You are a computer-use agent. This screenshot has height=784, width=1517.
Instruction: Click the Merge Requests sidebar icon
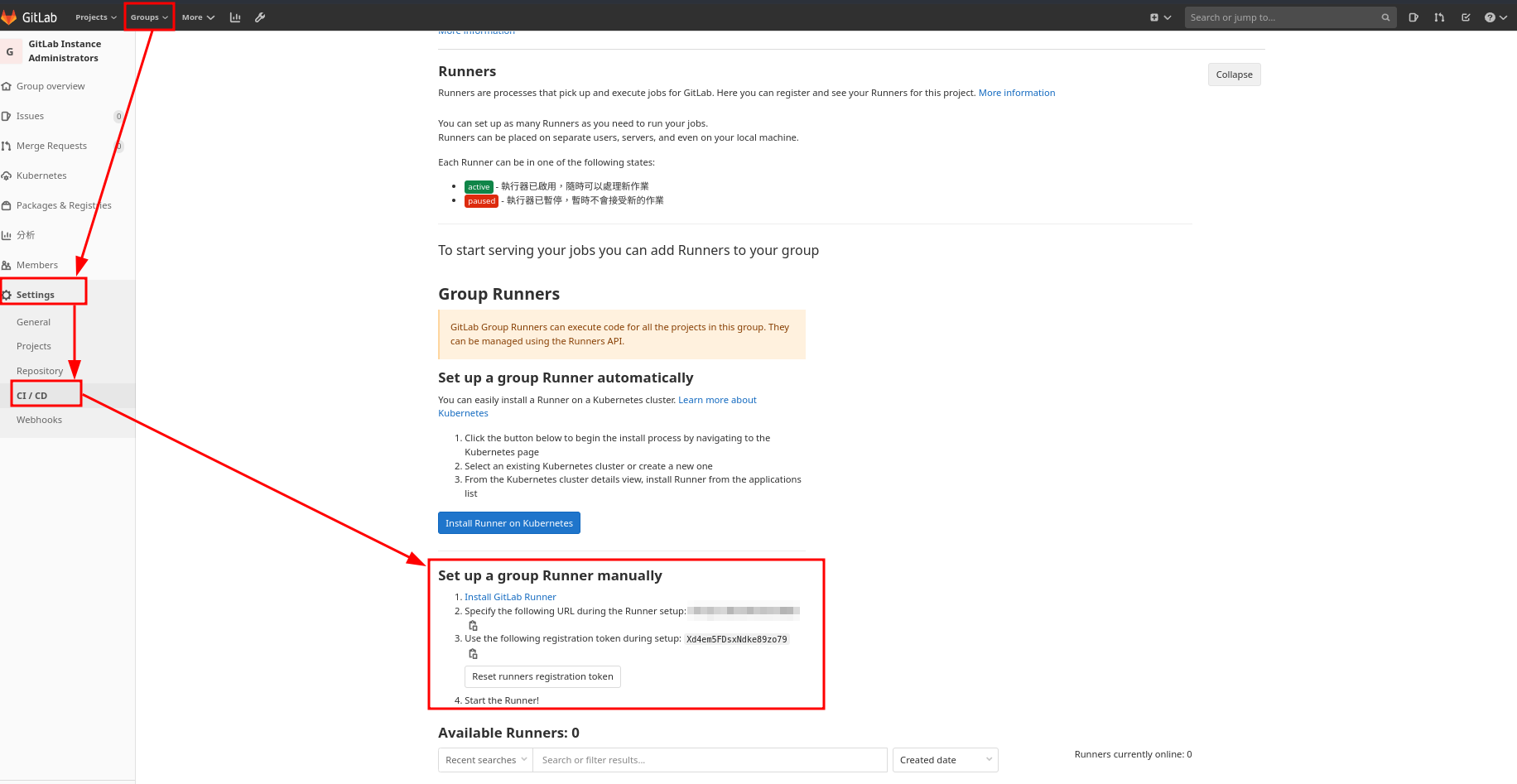7,146
